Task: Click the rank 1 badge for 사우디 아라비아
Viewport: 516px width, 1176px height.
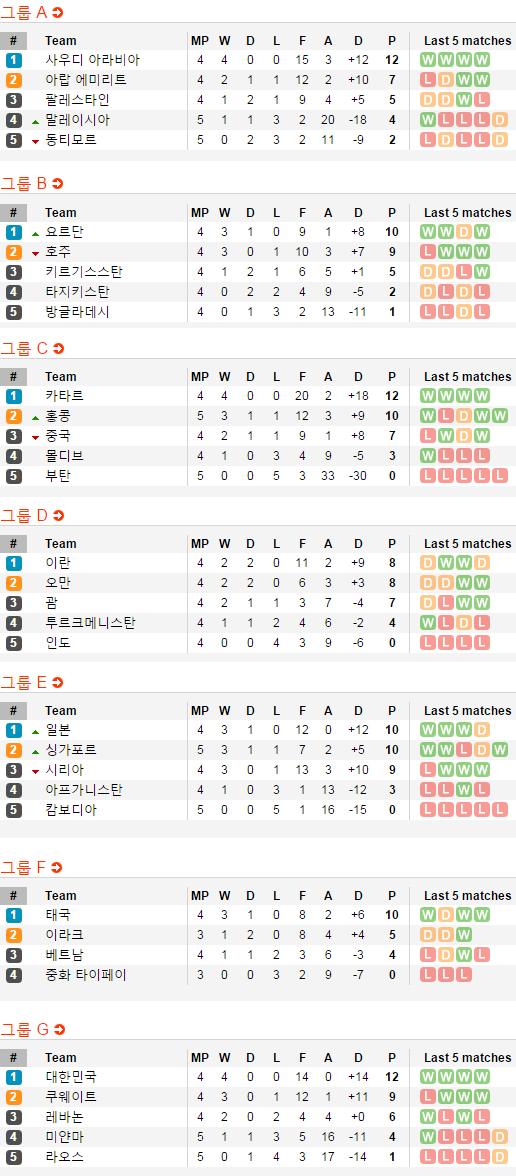Action: 14,60
